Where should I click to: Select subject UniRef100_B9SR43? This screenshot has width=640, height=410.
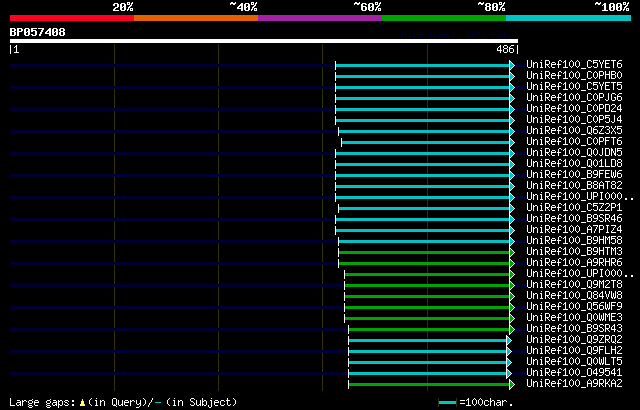574,329
